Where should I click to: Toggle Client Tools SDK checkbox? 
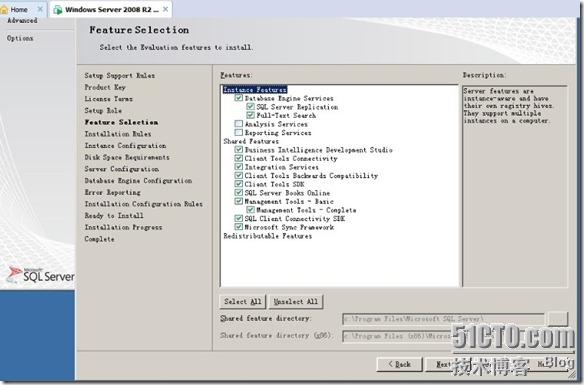click(239, 184)
